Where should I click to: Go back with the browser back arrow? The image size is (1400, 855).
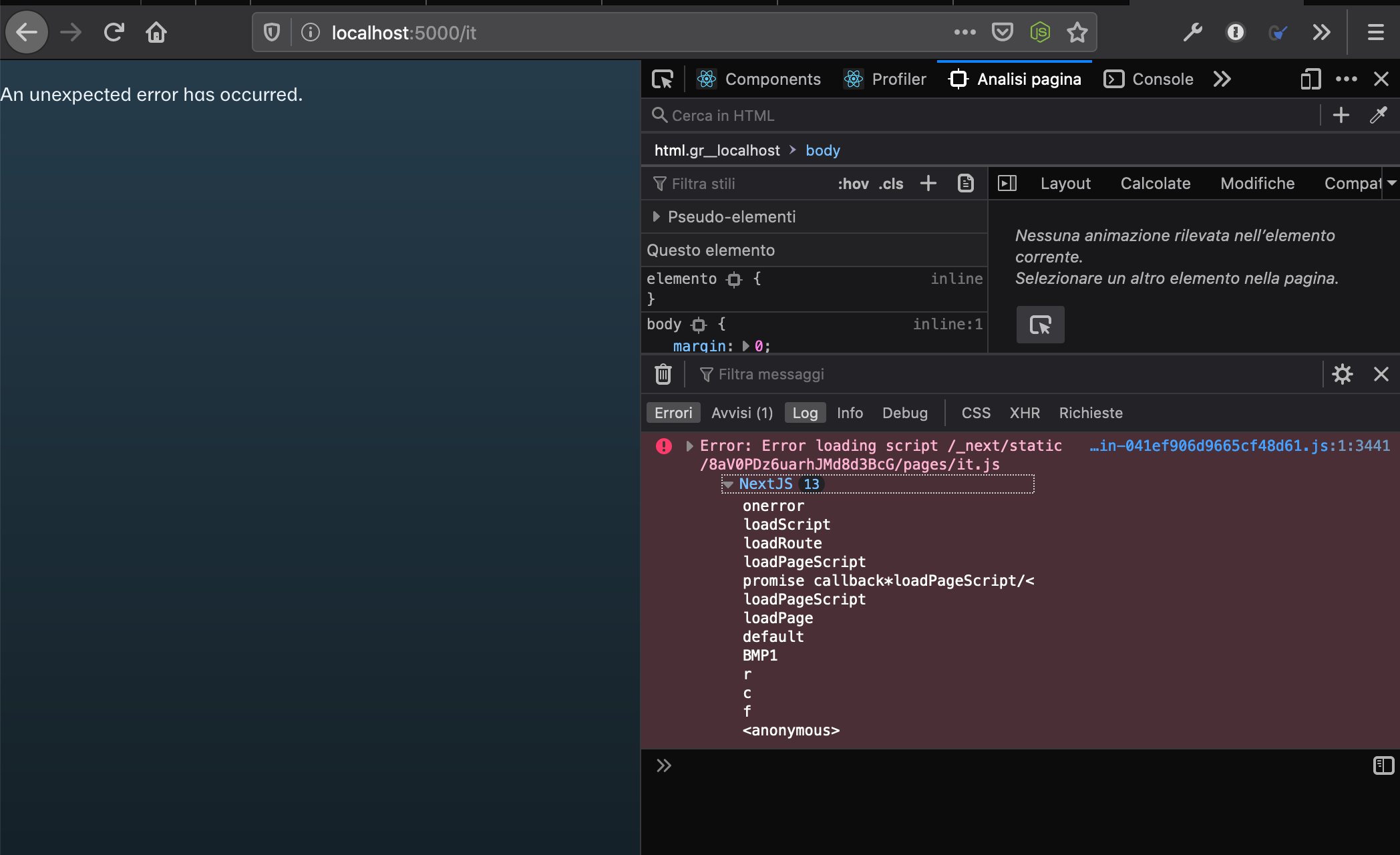coord(27,32)
